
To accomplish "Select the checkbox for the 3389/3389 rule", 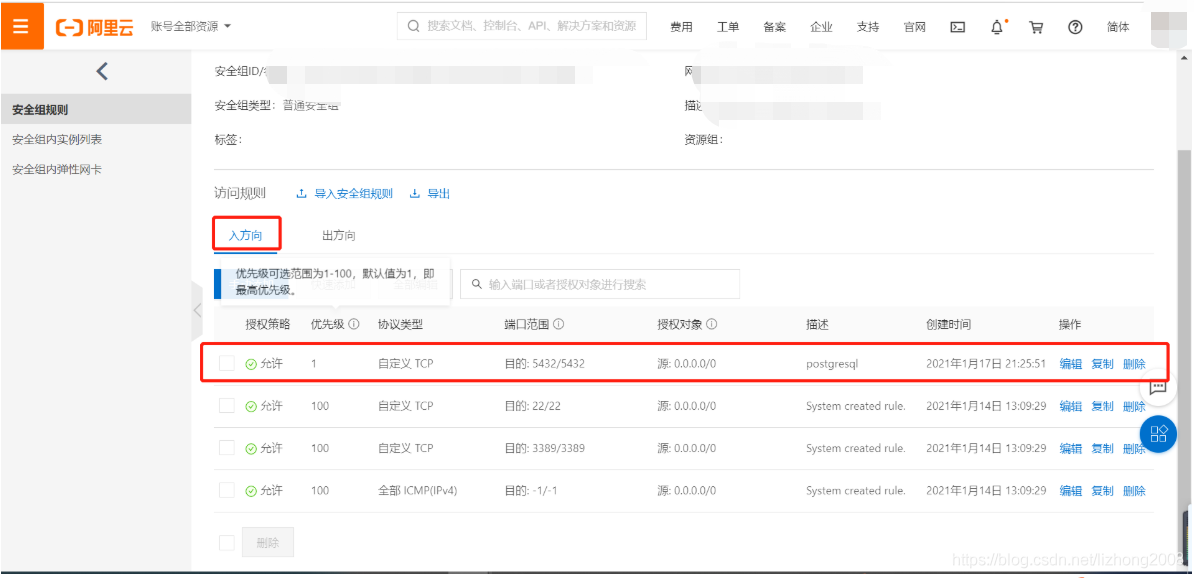I will click(x=227, y=448).
